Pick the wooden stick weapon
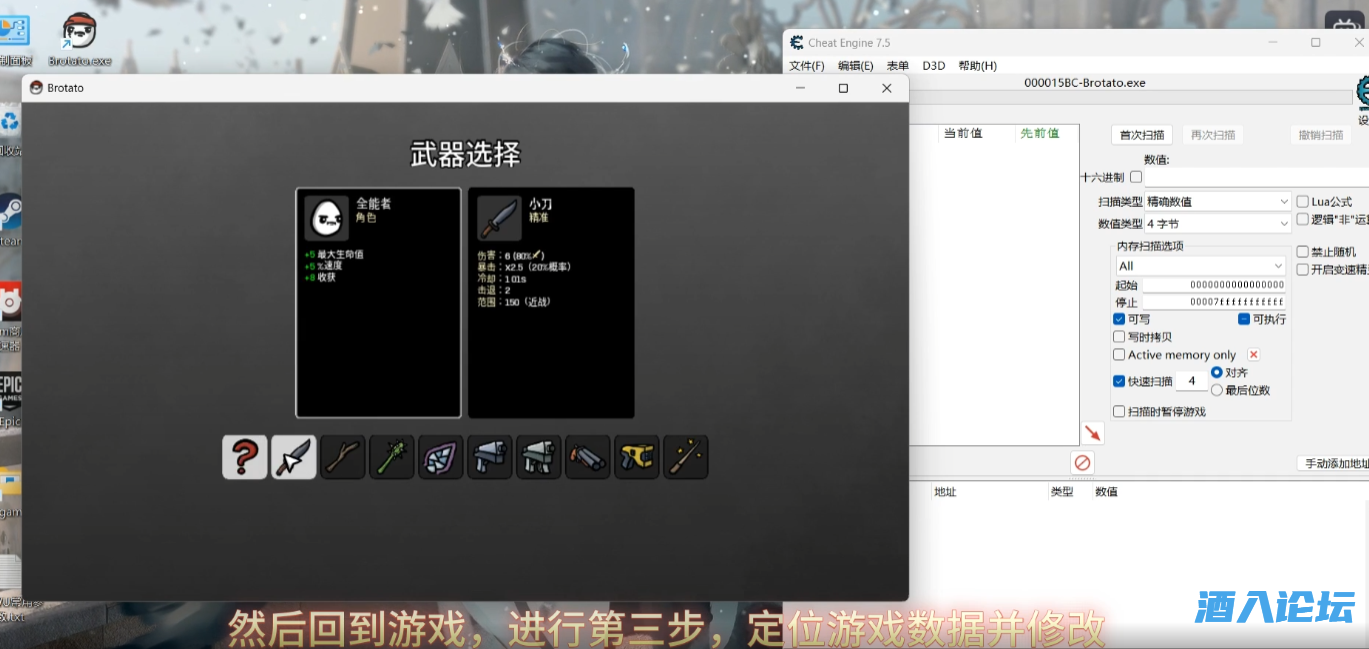Viewport: 1369px width, 649px height. [343, 457]
